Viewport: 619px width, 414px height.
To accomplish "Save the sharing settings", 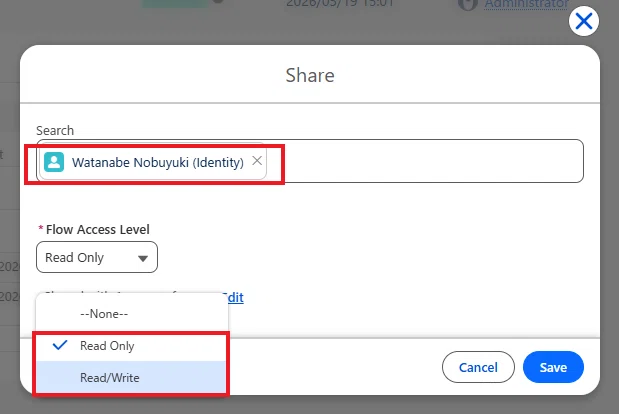I will pos(553,367).
